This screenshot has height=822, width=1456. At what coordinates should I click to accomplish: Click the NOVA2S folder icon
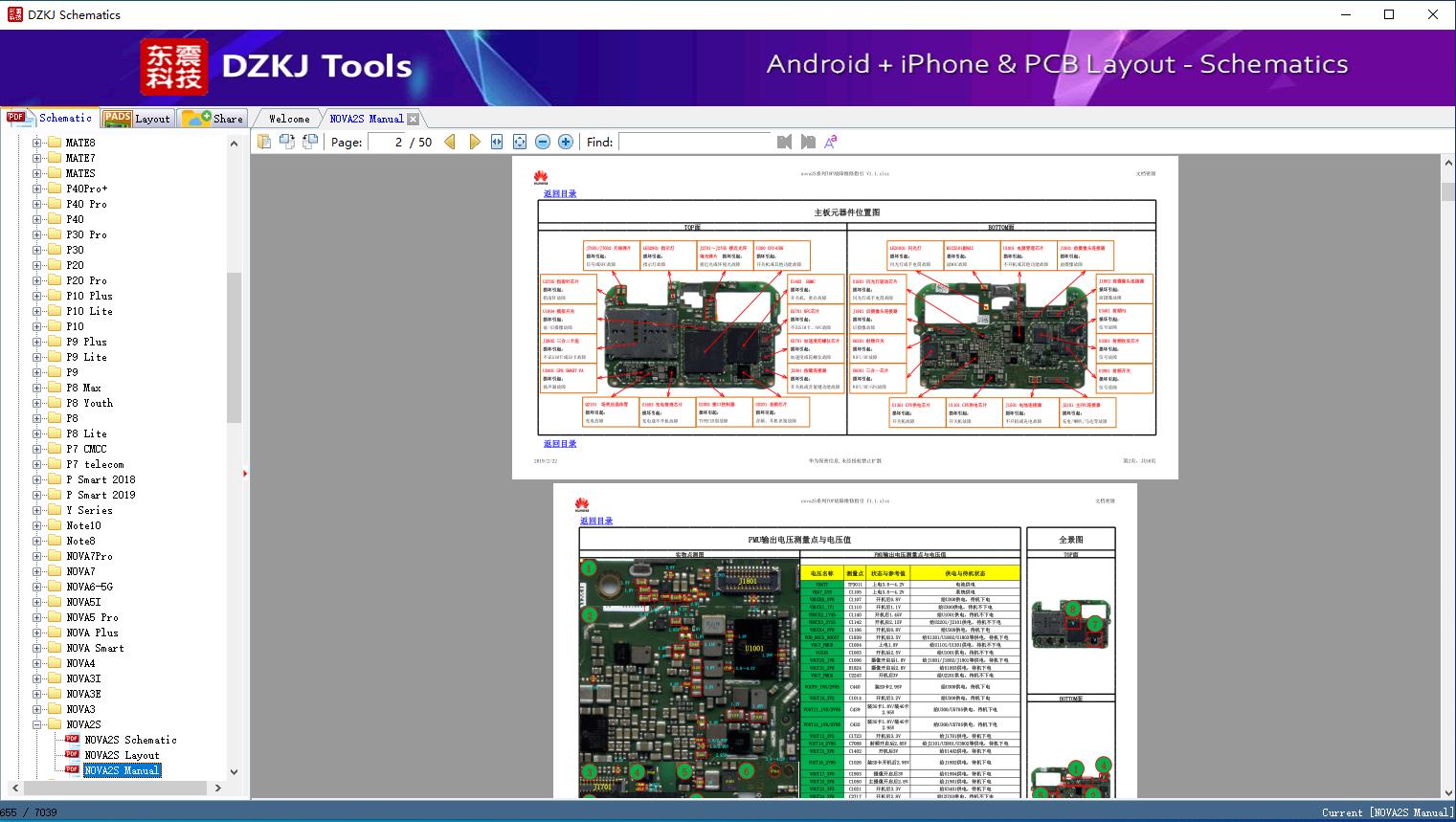pos(56,724)
